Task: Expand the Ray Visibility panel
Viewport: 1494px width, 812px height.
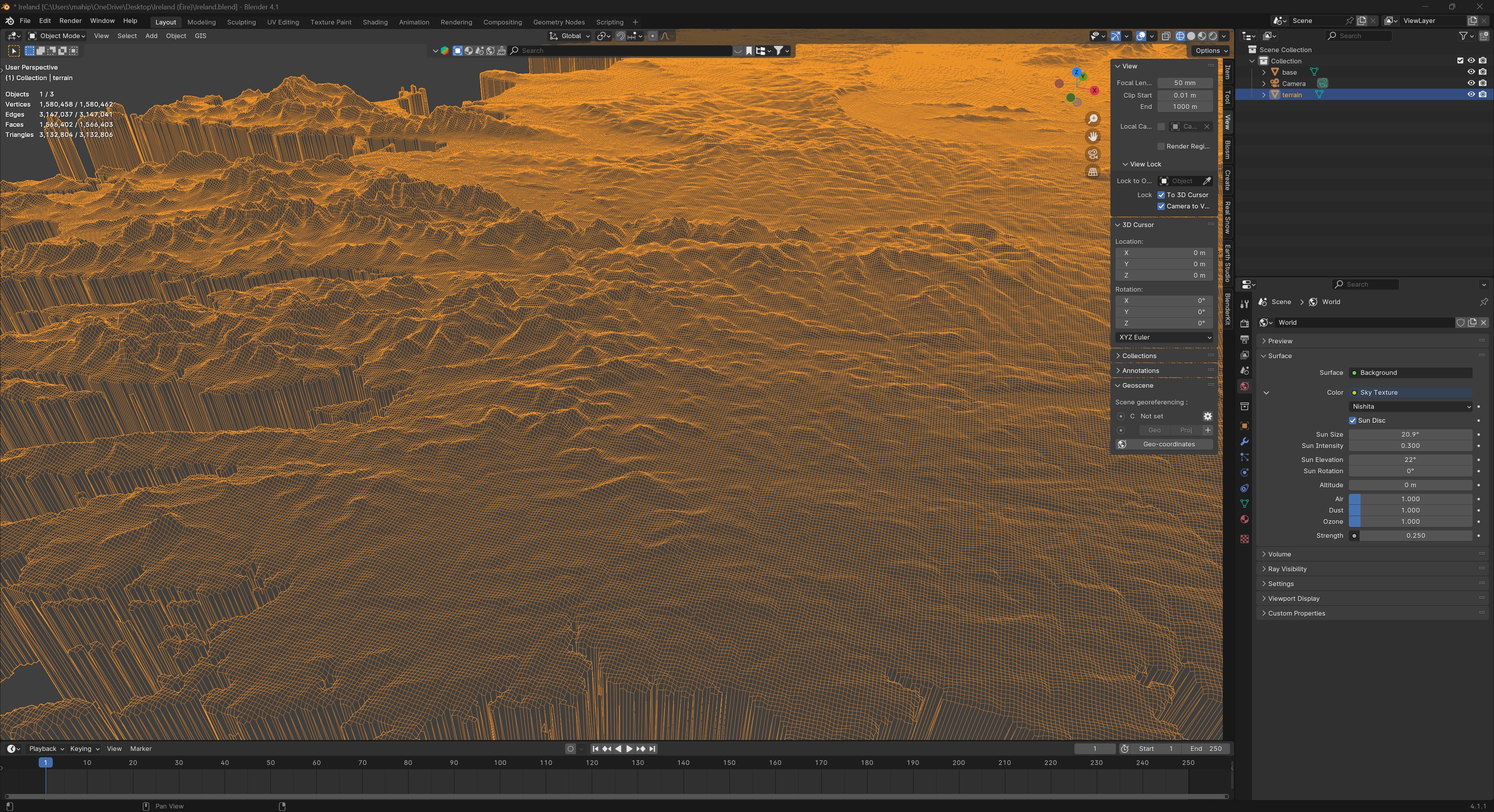Action: 1287,569
